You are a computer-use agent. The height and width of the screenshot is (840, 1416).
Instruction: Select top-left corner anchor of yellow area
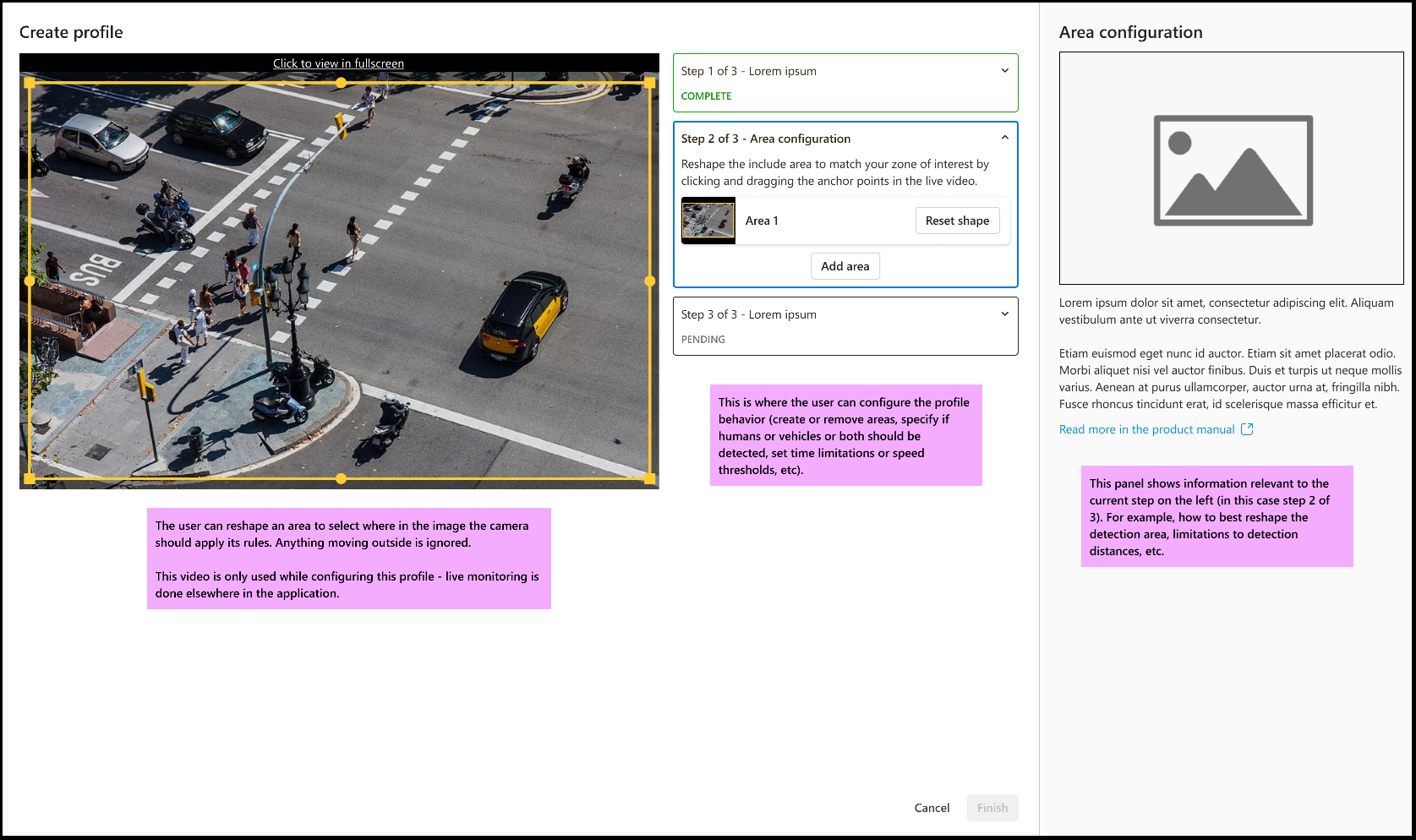30,83
